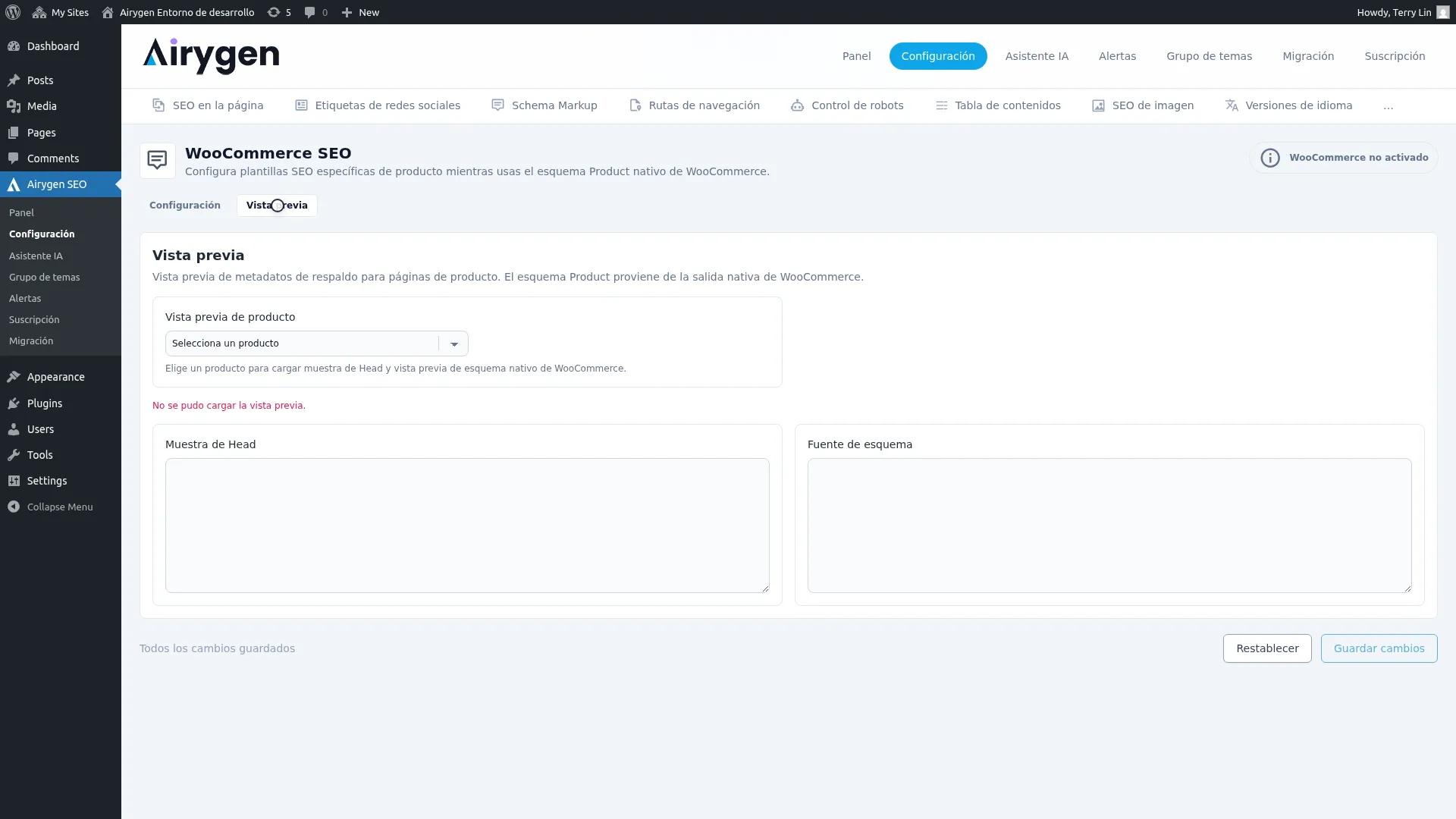
Task: Click SEO en la página icon
Action: coord(158,105)
